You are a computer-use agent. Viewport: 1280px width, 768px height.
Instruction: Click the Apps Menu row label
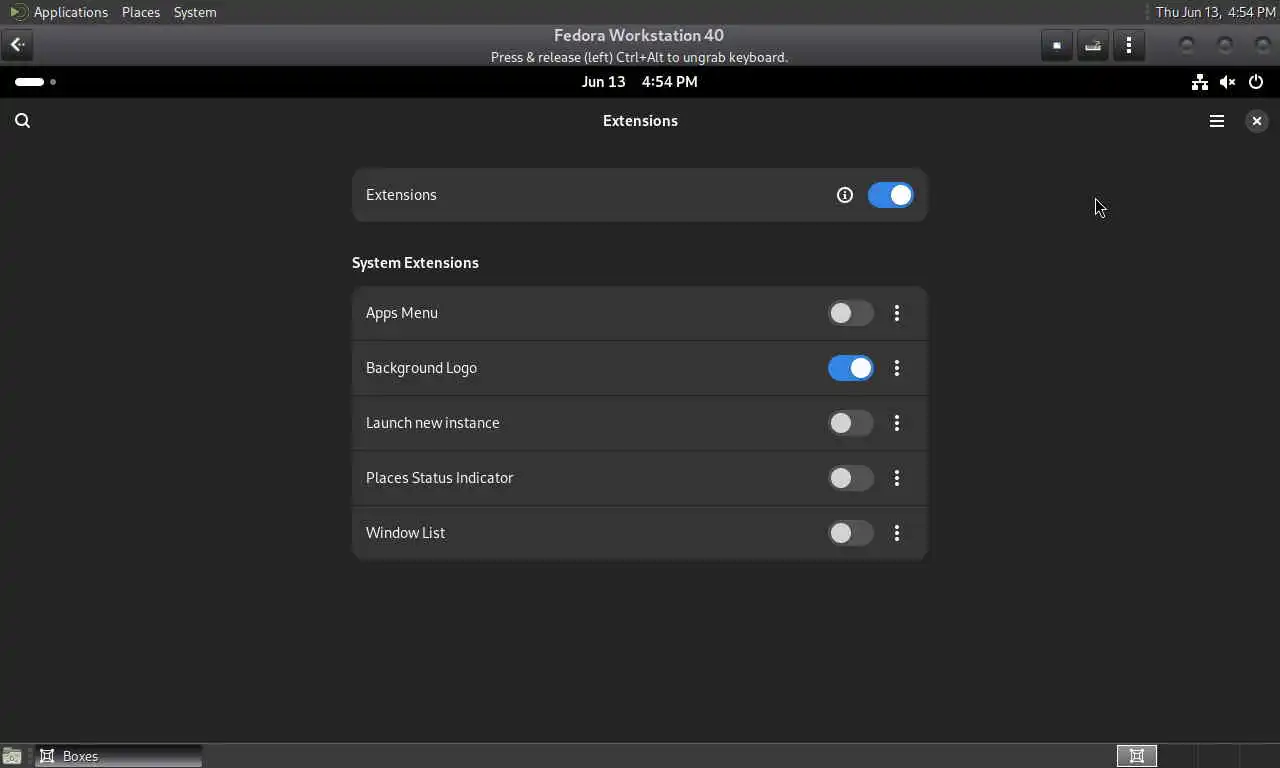click(402, 313)
